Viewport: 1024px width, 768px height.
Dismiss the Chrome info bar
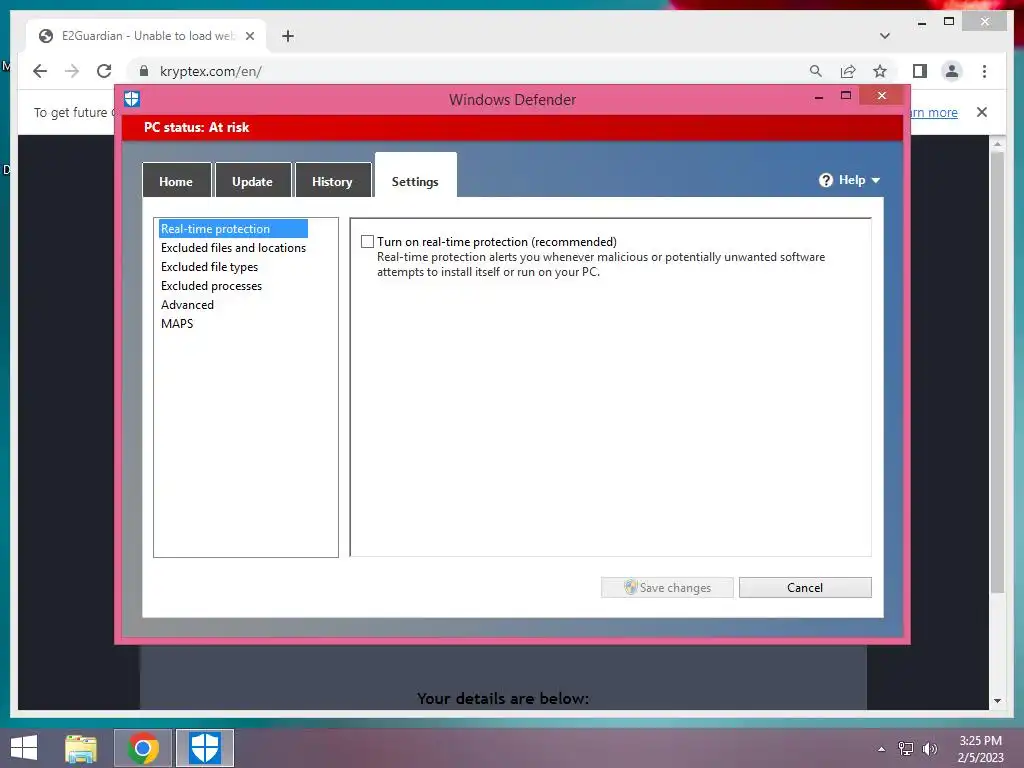(x=982, y=112)
